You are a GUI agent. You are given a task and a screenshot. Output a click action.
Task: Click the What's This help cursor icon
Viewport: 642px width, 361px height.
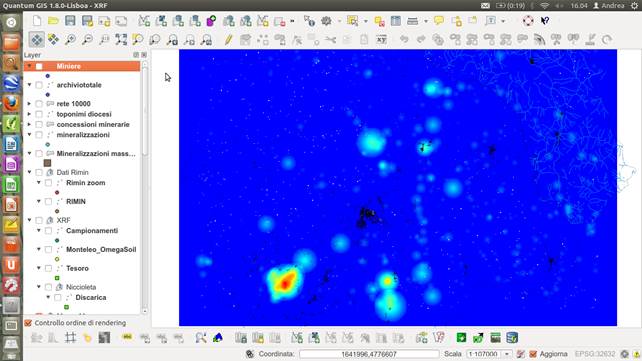pyautogui.click(x=545, y=20)
